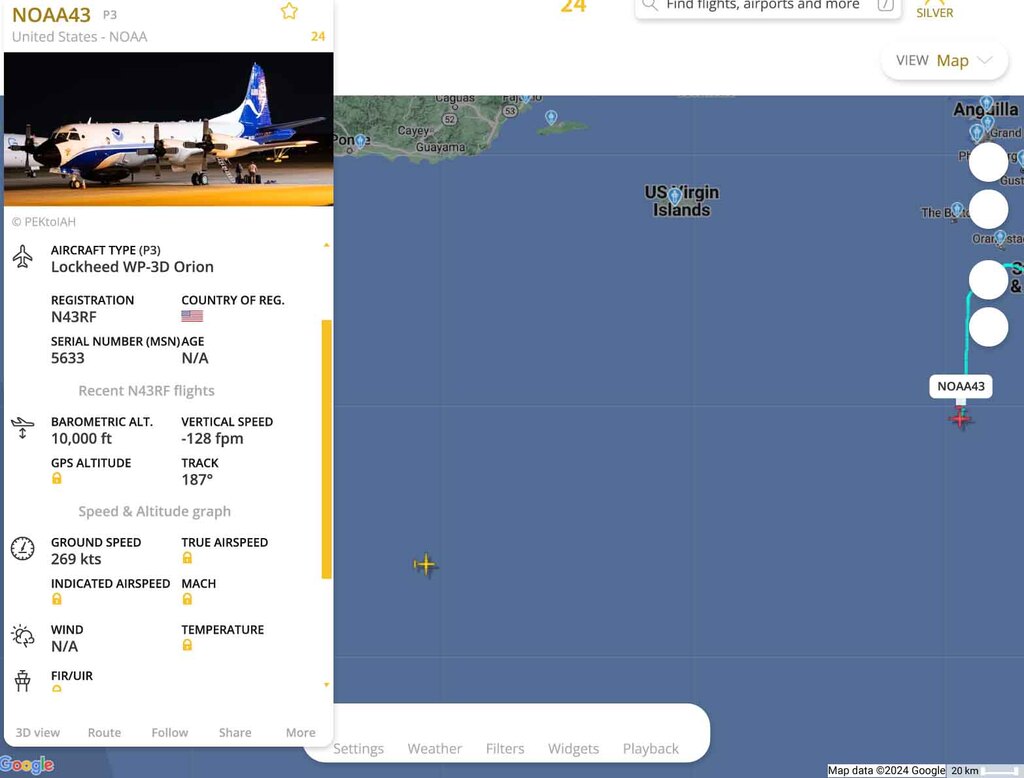Click the NOAA43 label on the map

(x=961, y=386)
